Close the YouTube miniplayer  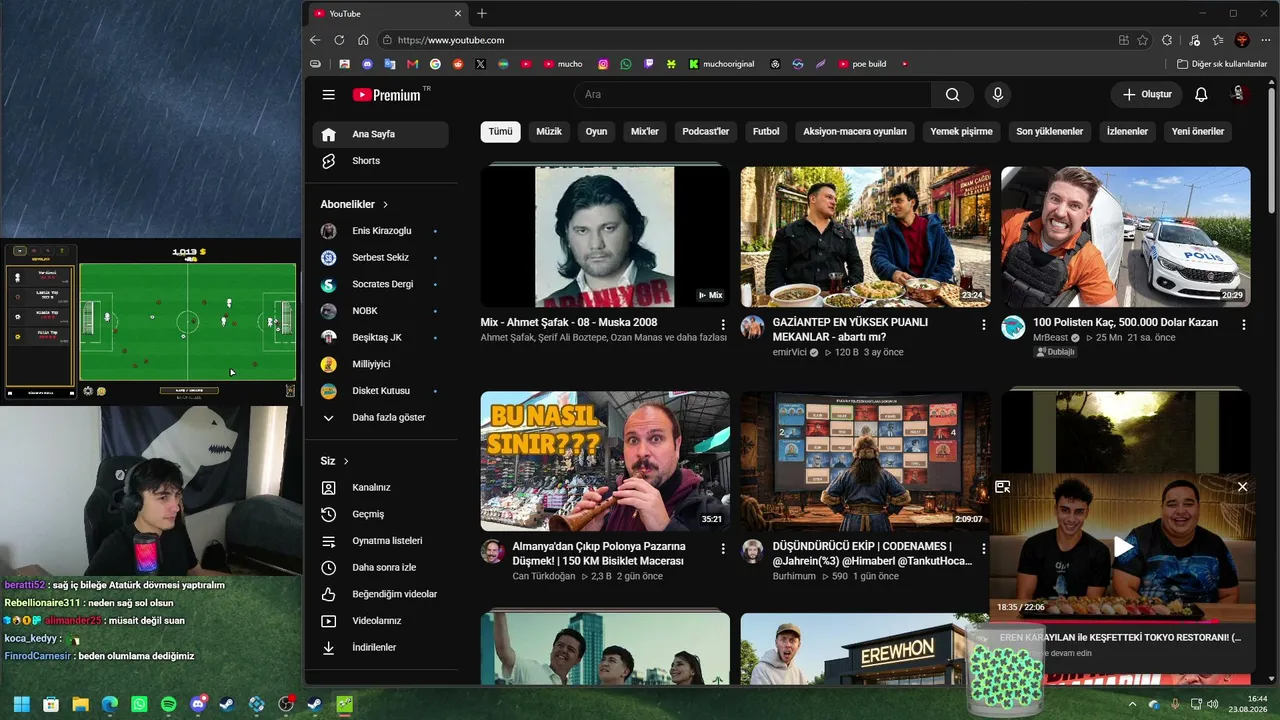[x=1242, y=487]
